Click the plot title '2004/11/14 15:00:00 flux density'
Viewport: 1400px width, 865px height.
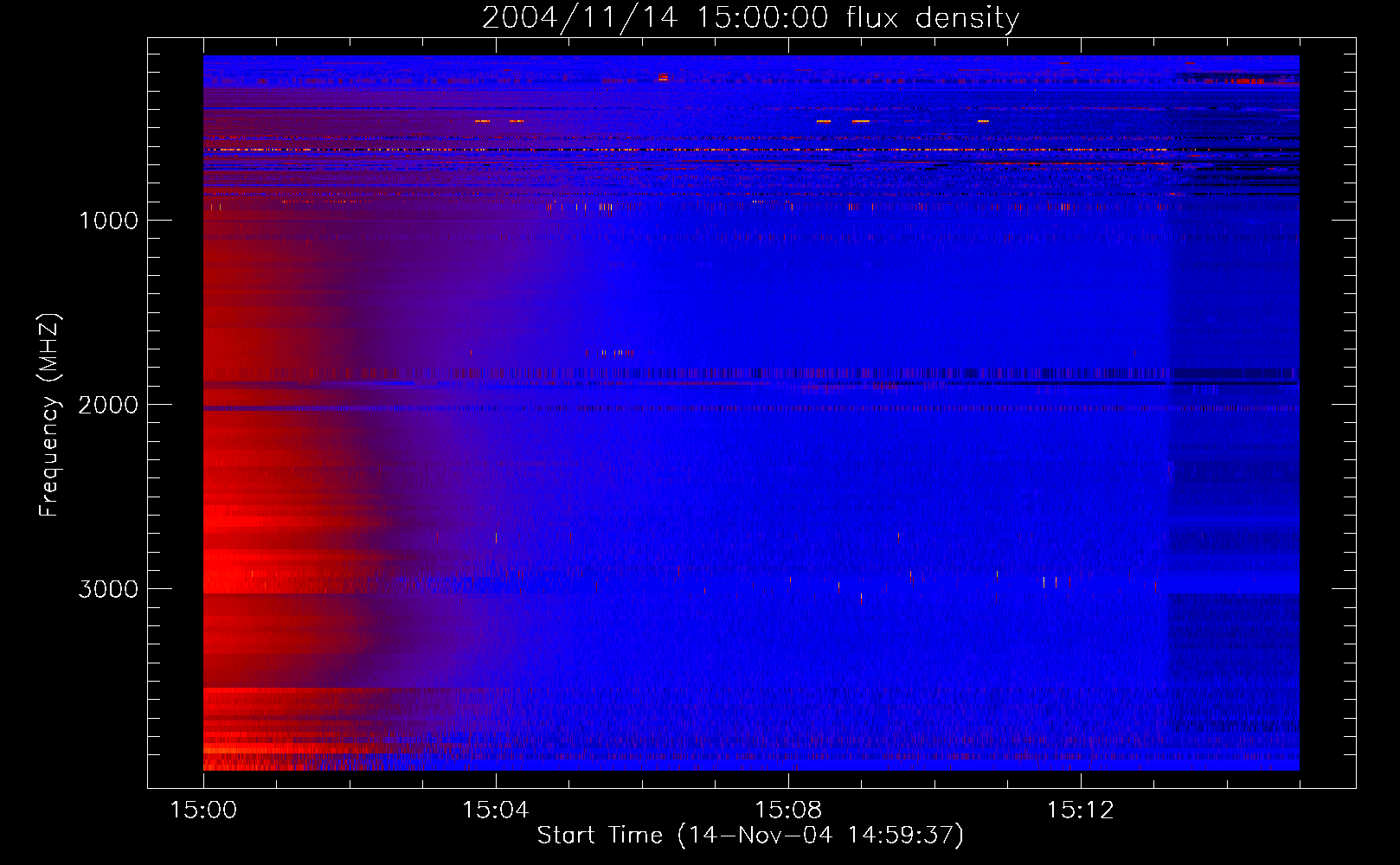(750, 18)
